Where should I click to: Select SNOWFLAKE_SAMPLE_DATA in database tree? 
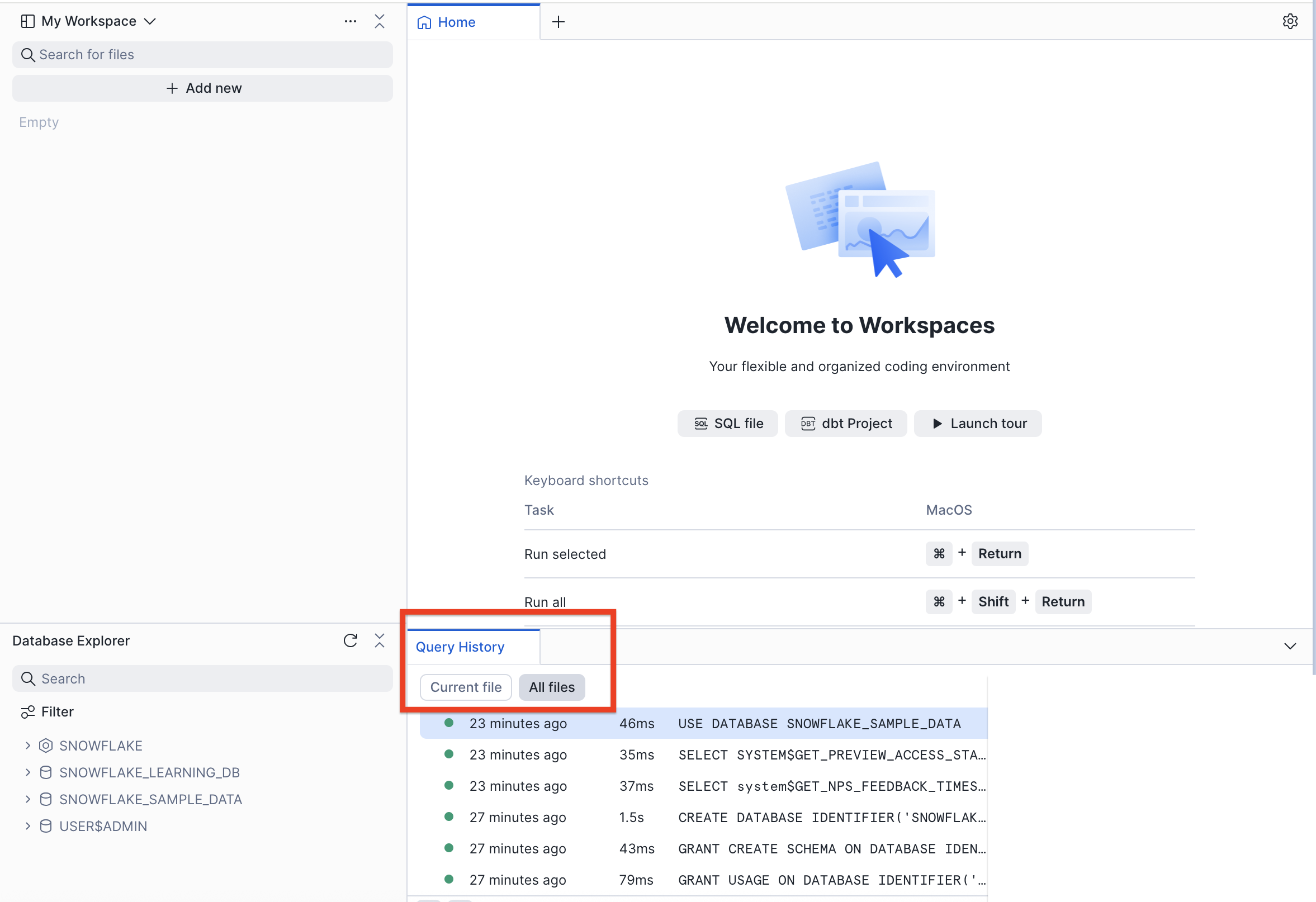(150, 799)
